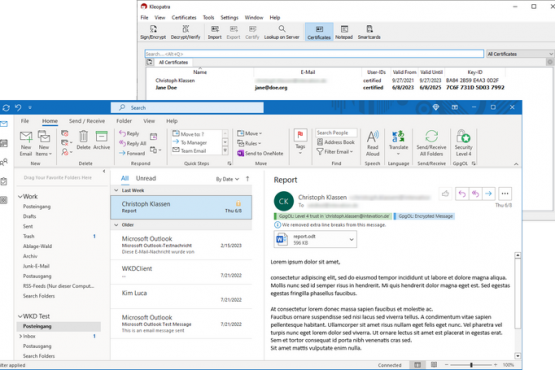
Task: Open Filter Email dropdown
Action: (334, 152)
